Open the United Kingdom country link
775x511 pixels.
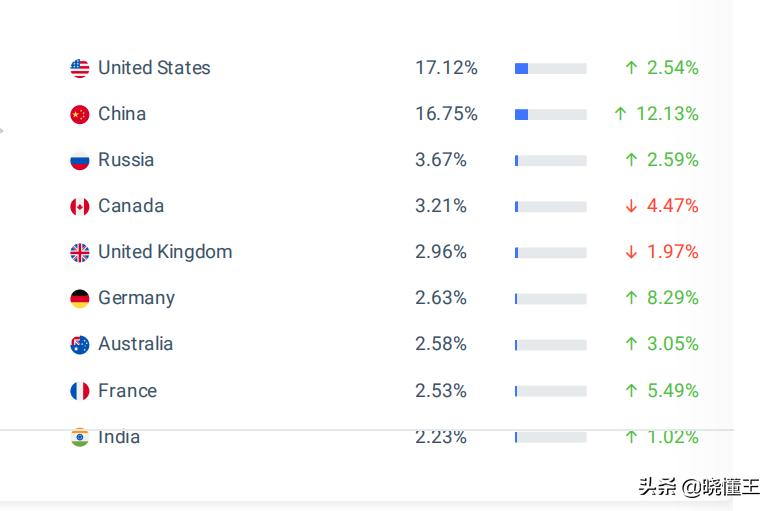[x=165, y=252]
